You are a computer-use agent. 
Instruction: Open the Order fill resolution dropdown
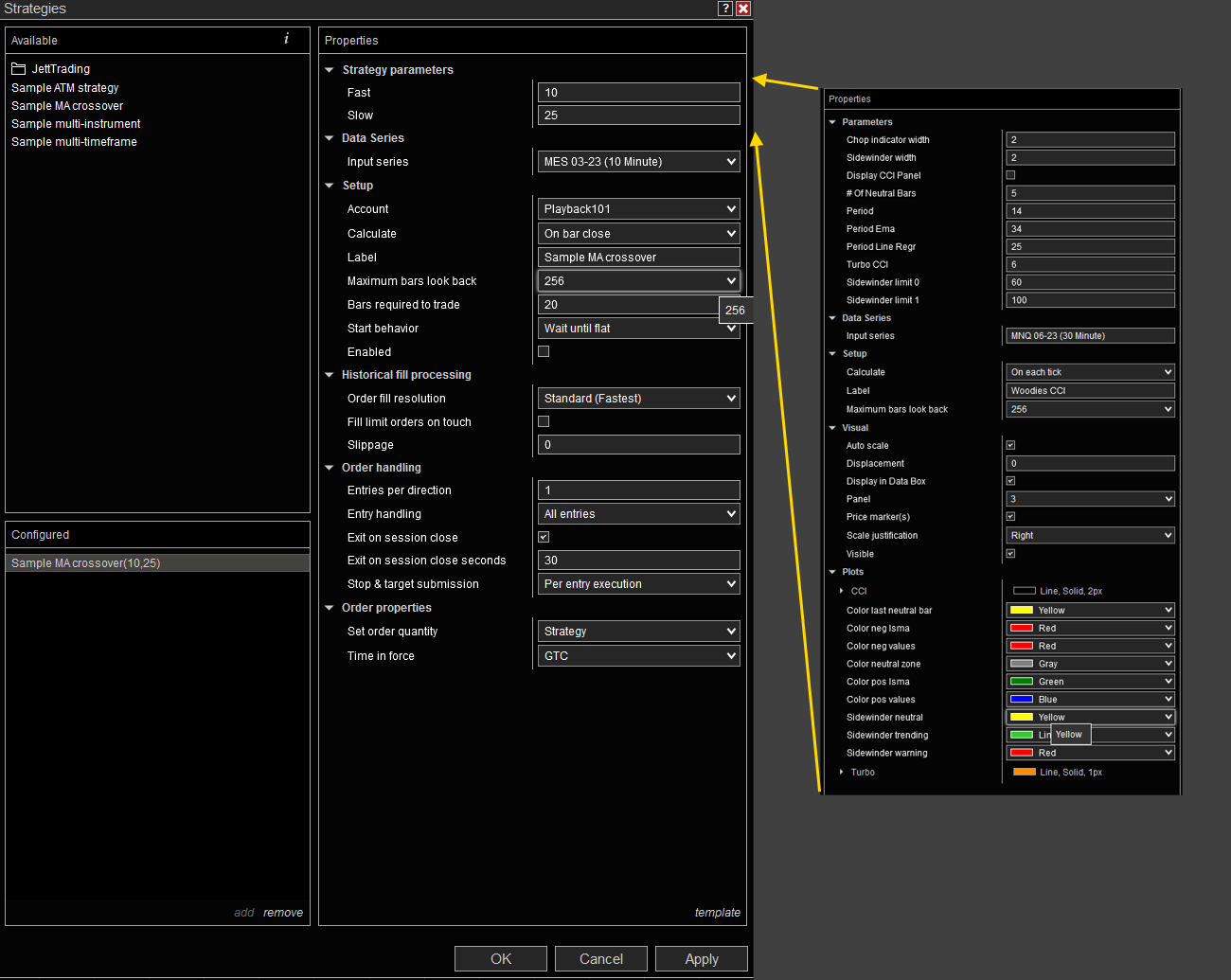[639, 399]
